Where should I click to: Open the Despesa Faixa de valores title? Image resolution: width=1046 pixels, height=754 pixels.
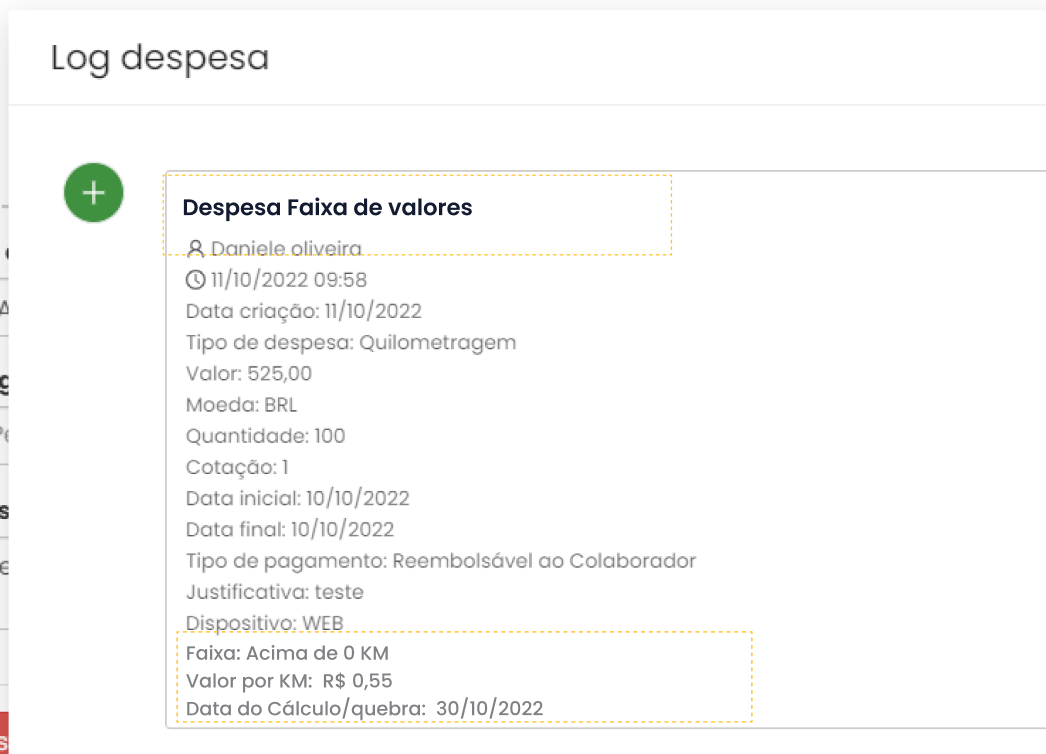click(327, 208)
